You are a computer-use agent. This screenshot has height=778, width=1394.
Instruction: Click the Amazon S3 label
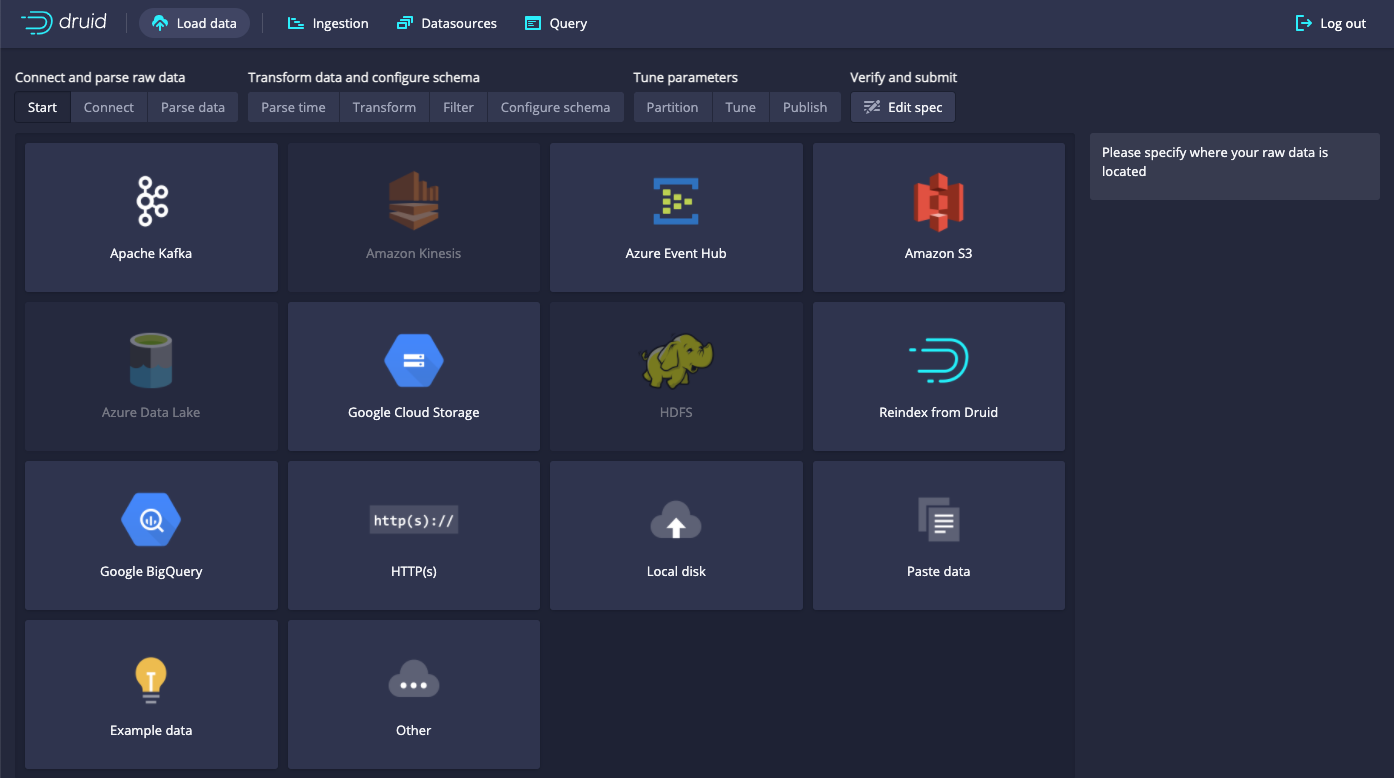pos(938,253)
